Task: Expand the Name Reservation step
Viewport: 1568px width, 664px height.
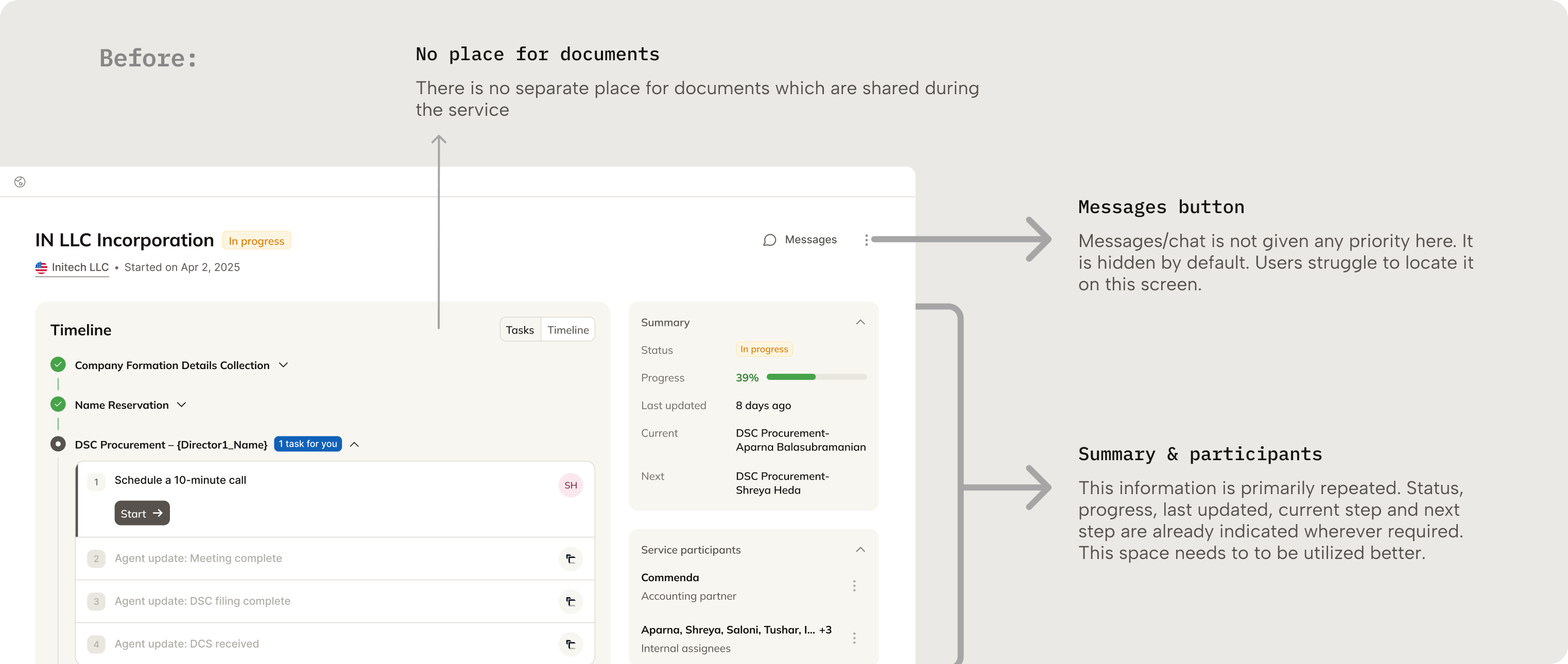Action: pyautogui.click(x=181, y=405)
